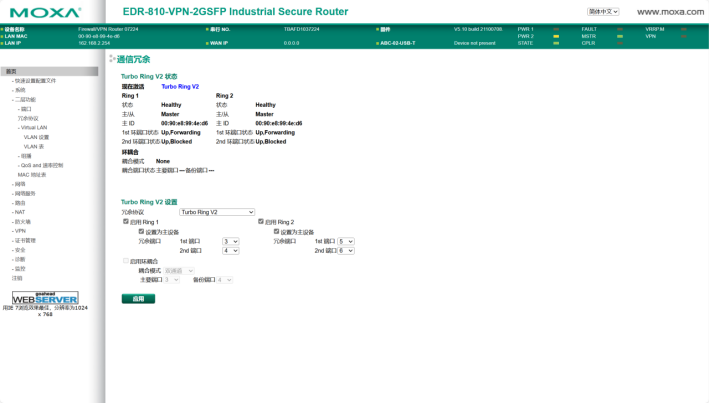
Task: Open Ring 1 1st 端口 dropdown showing 3
Action: (231, 242)
